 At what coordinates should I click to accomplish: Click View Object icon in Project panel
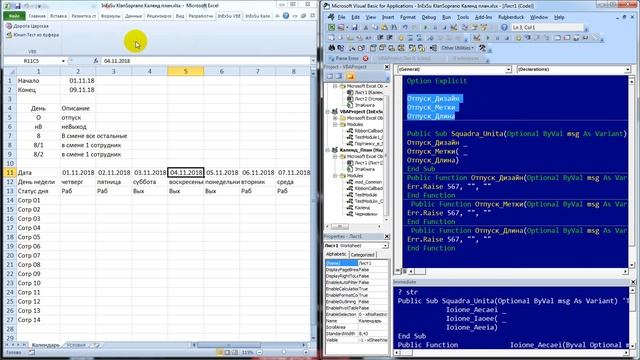click(339, 76)
